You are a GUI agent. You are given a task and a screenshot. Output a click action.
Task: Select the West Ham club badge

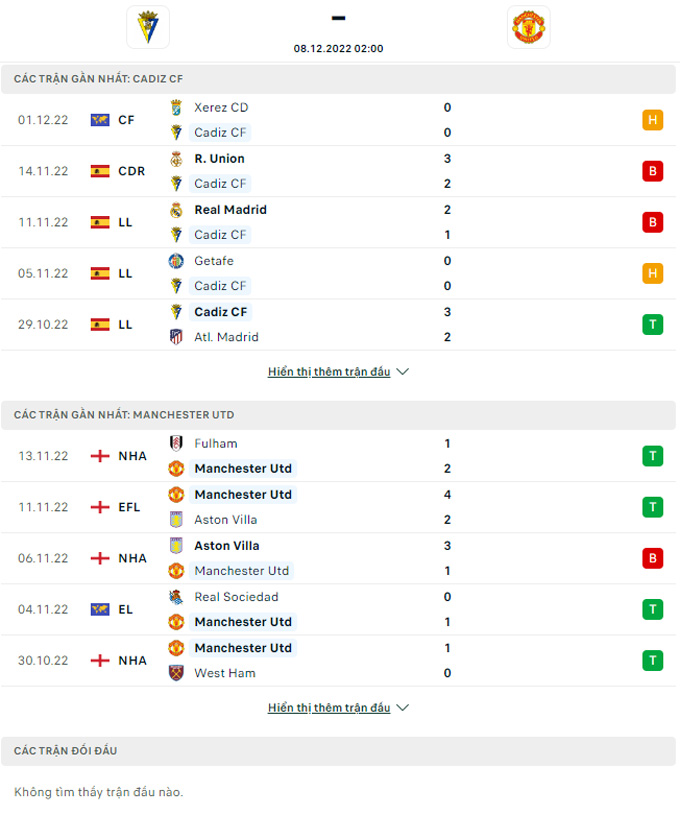[176, 673]
